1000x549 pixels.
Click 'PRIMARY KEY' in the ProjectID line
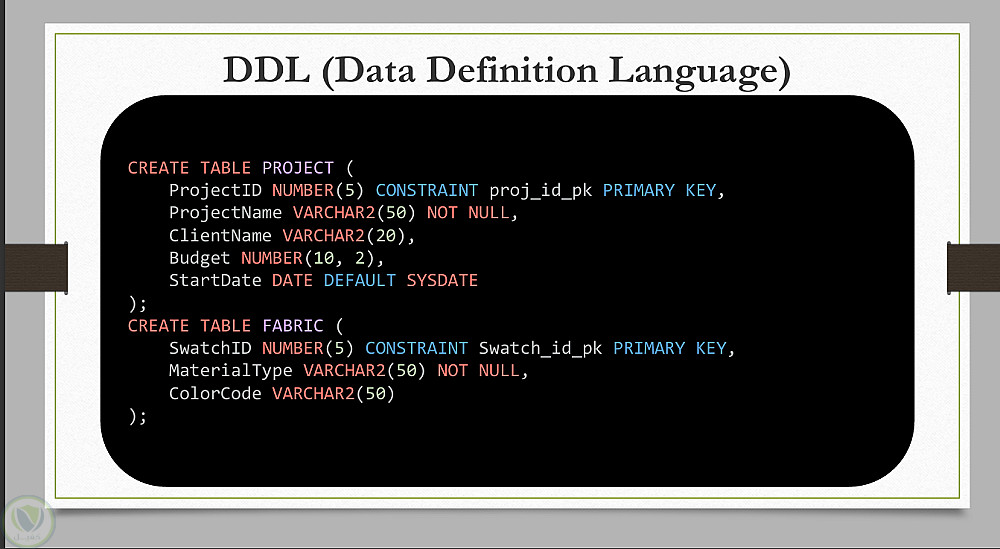point(659,191)
